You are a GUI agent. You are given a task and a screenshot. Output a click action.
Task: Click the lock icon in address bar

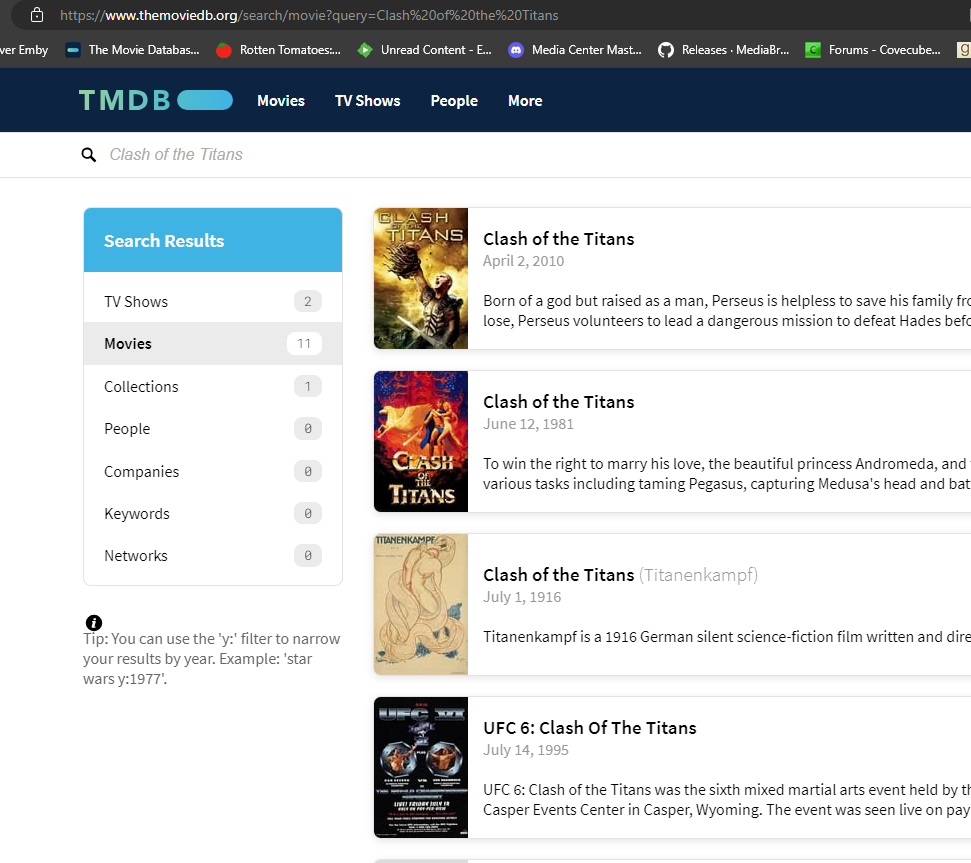coord(37,15)
